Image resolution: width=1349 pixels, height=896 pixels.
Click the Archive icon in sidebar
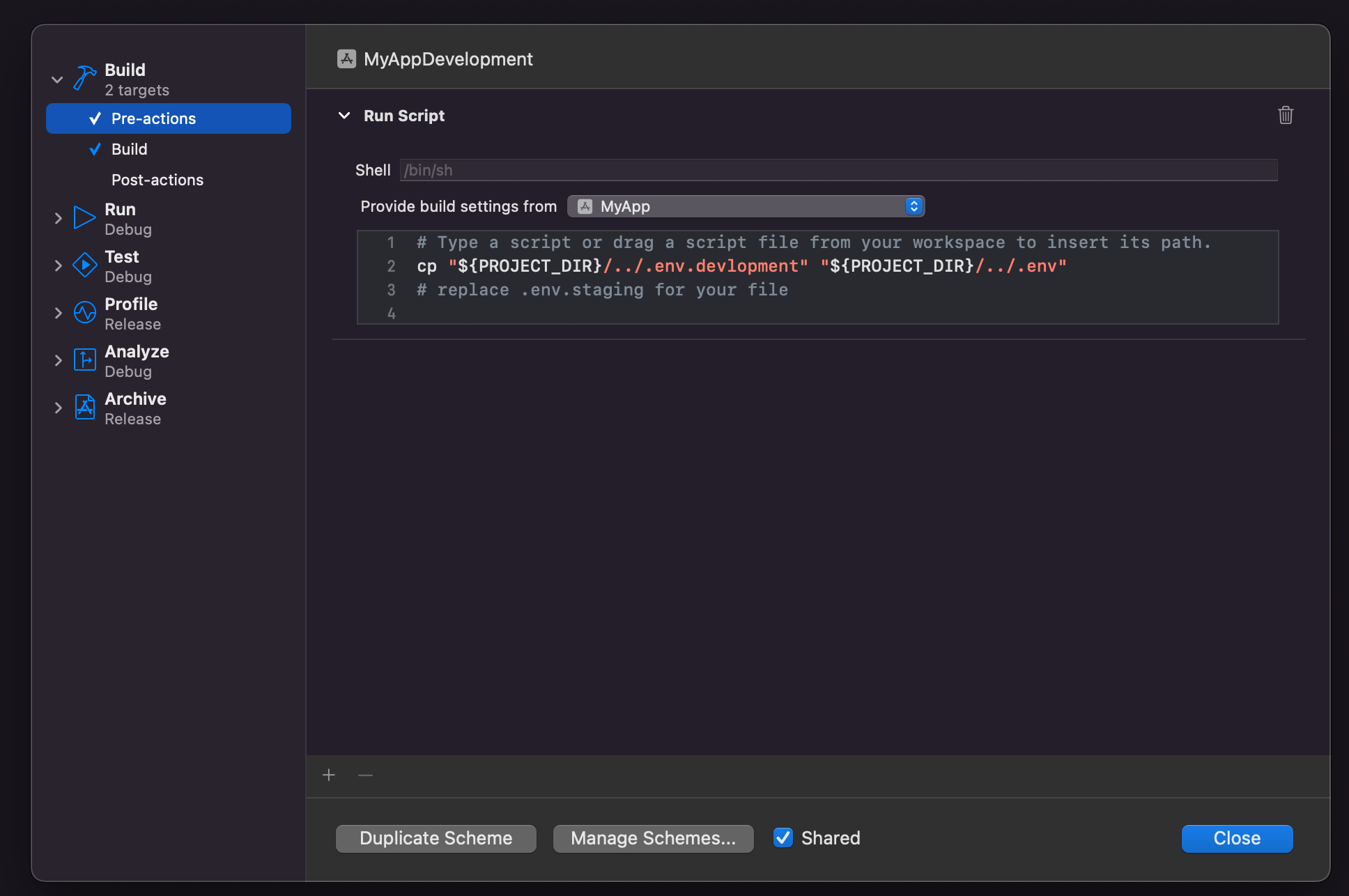(84, 408)
